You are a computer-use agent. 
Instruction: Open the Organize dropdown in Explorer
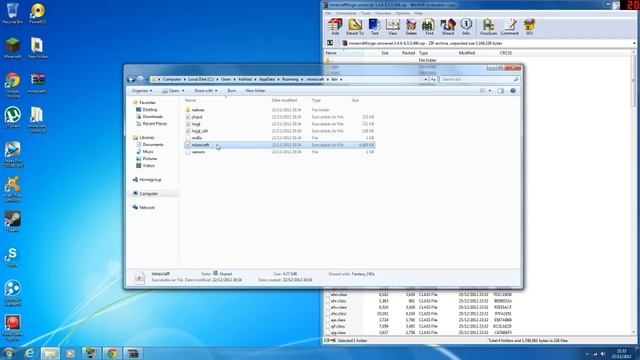142,91
